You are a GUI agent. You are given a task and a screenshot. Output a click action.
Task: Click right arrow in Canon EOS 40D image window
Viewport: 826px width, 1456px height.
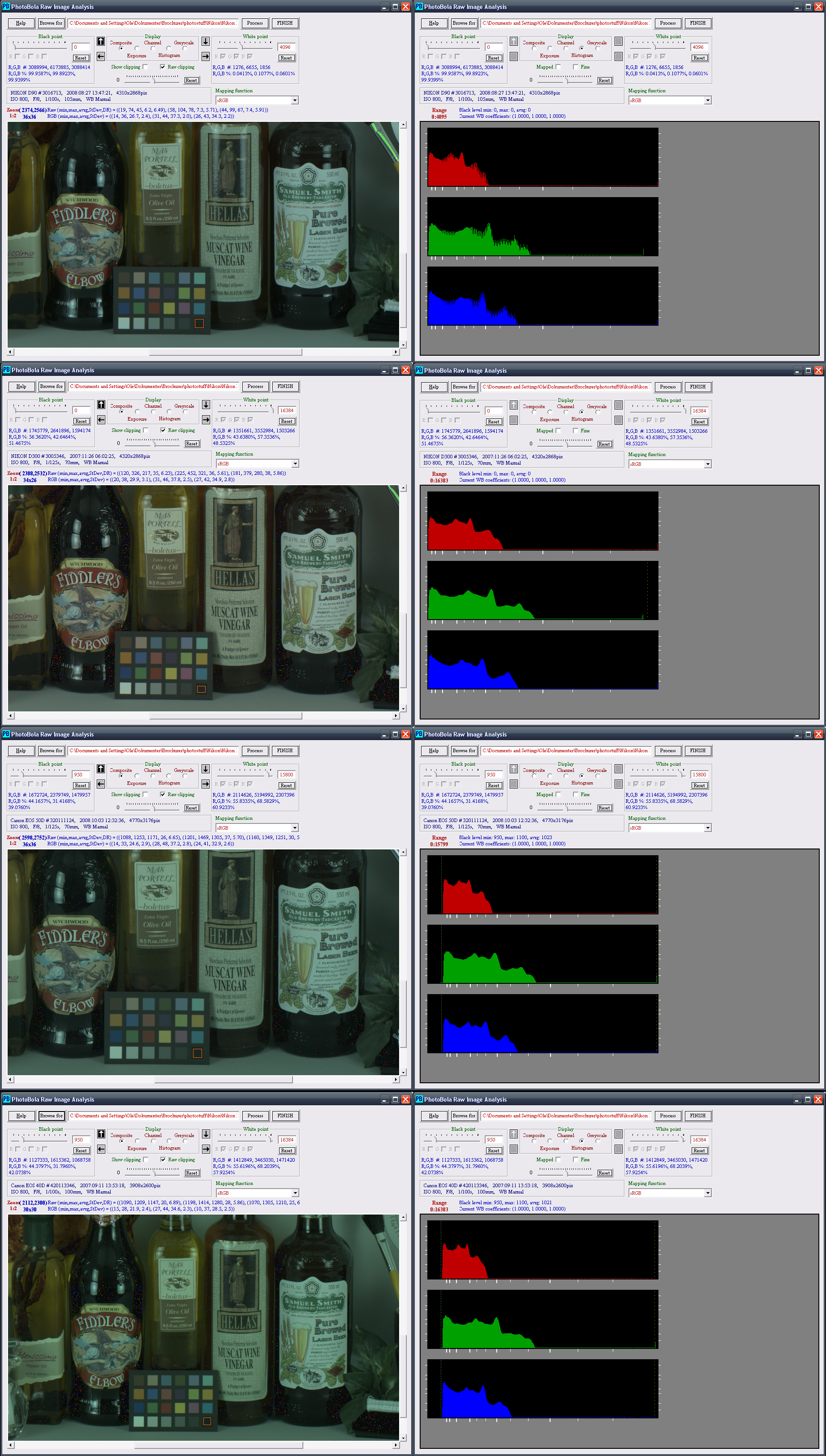coord(206,1149)
